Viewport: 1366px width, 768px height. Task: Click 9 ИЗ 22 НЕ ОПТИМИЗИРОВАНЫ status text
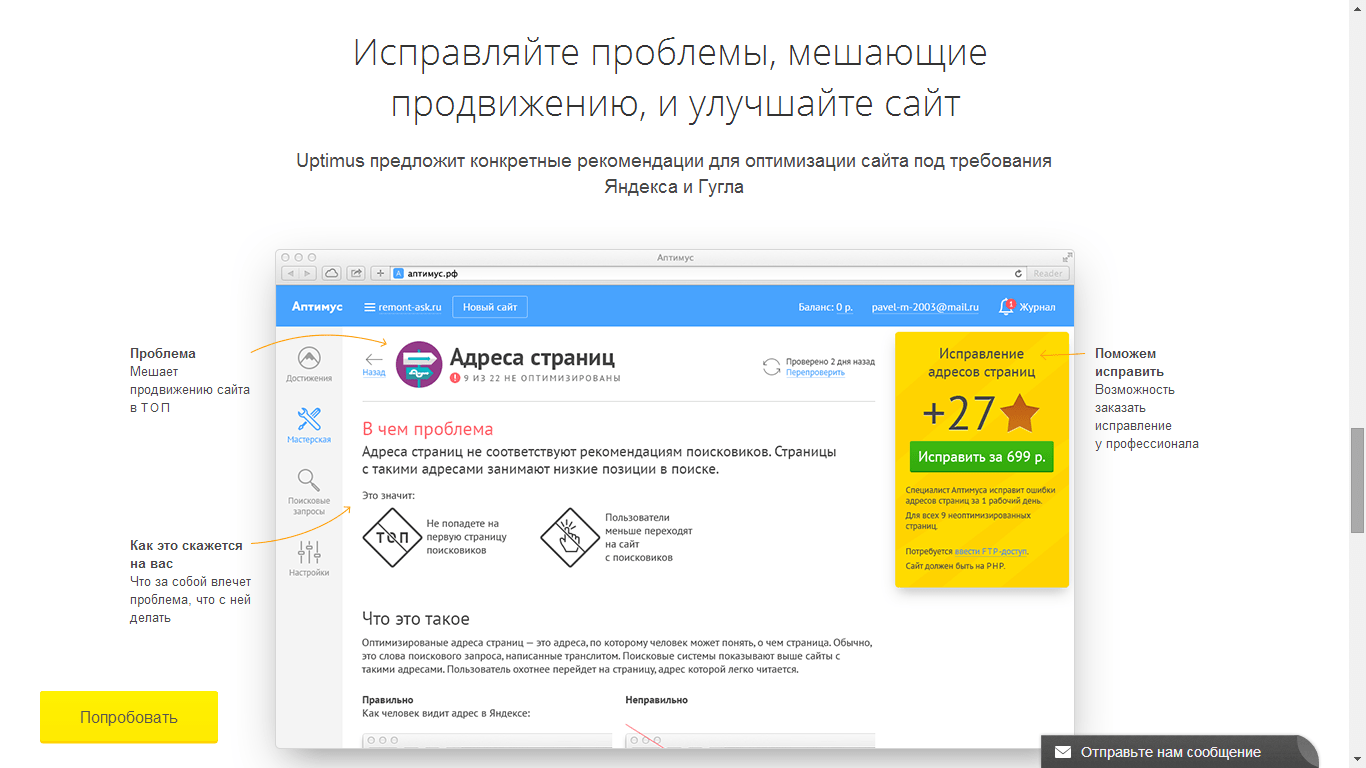[x=541, y=379]
